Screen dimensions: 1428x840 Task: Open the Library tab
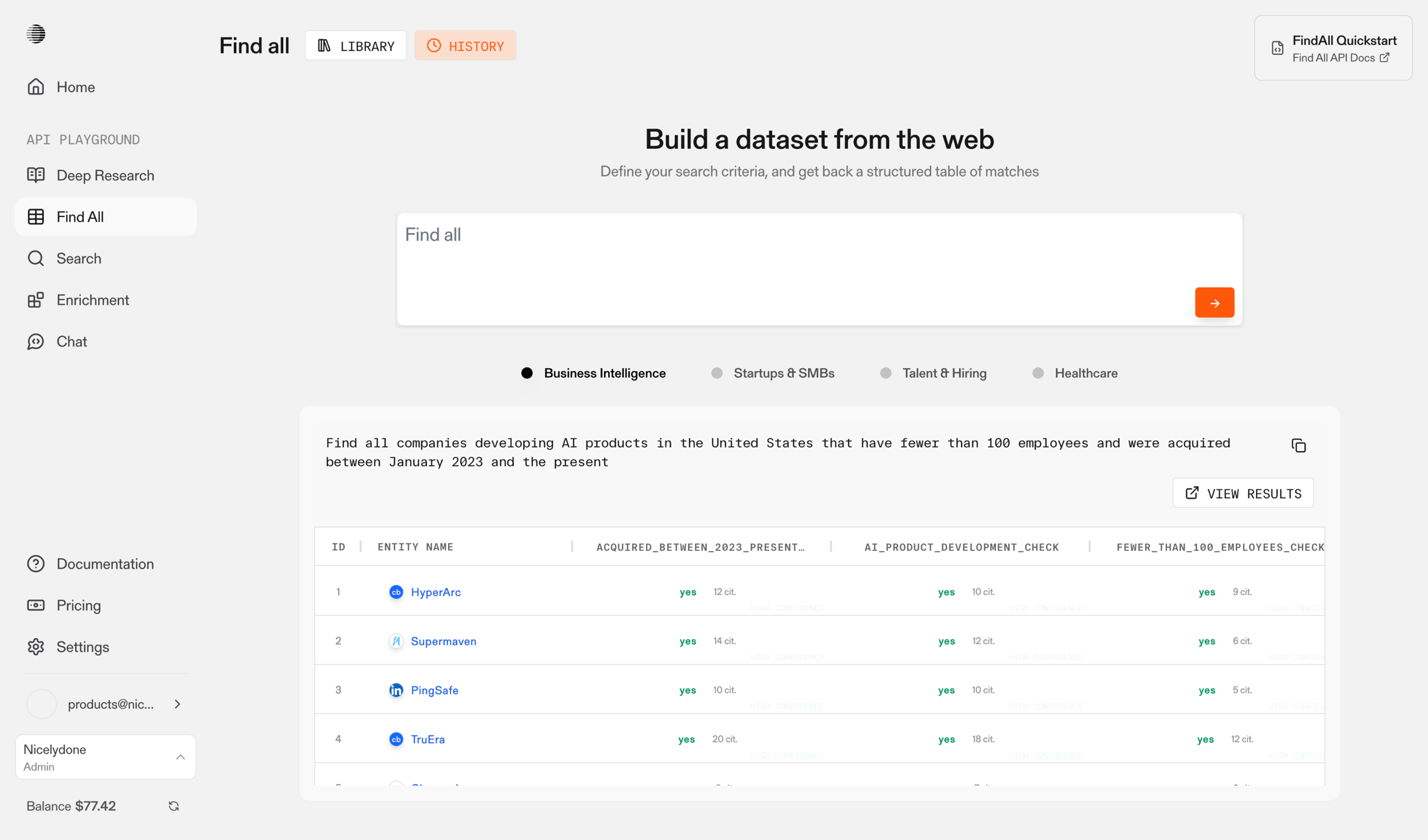pyautogui.click(x=356, y=46)
